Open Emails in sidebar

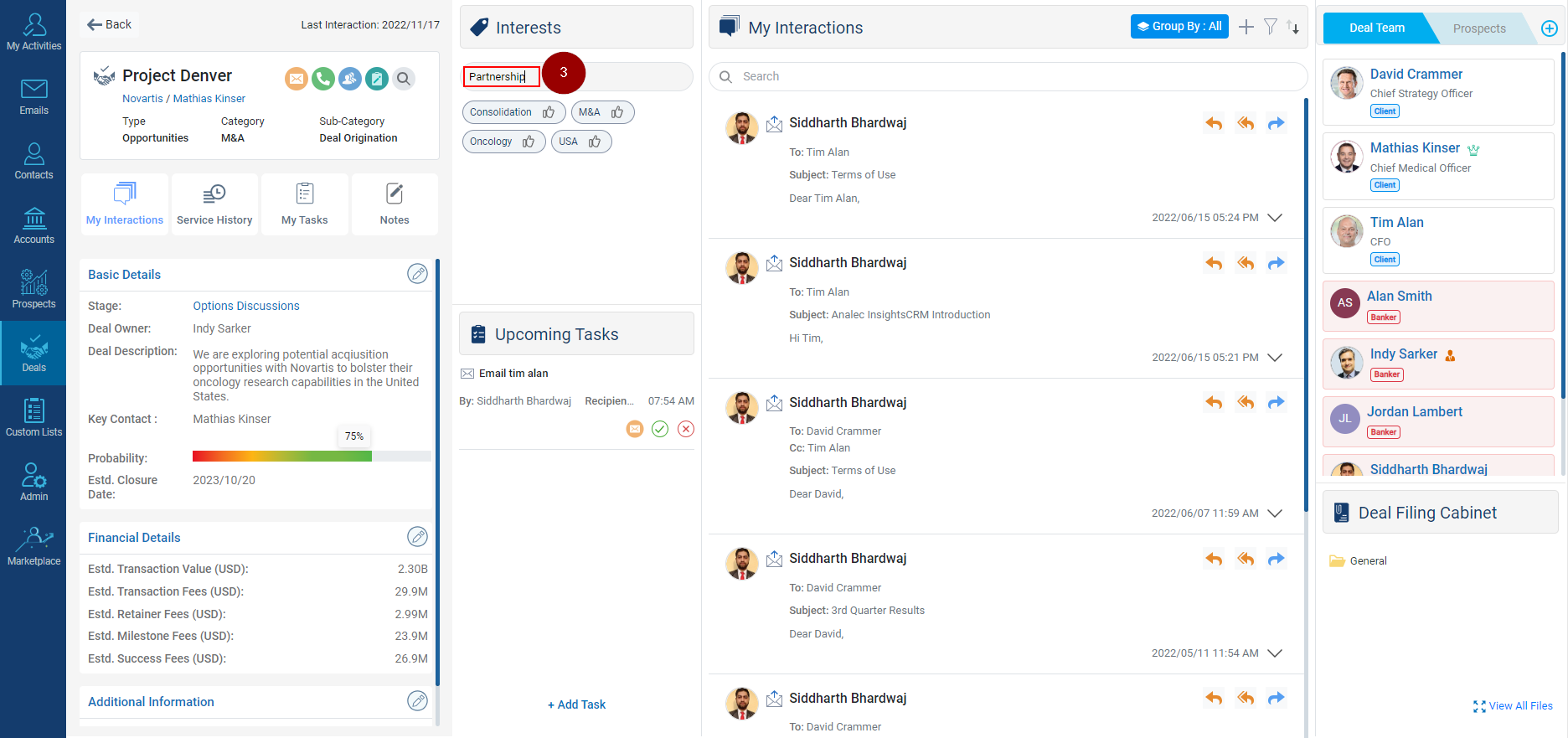point(34,96)
